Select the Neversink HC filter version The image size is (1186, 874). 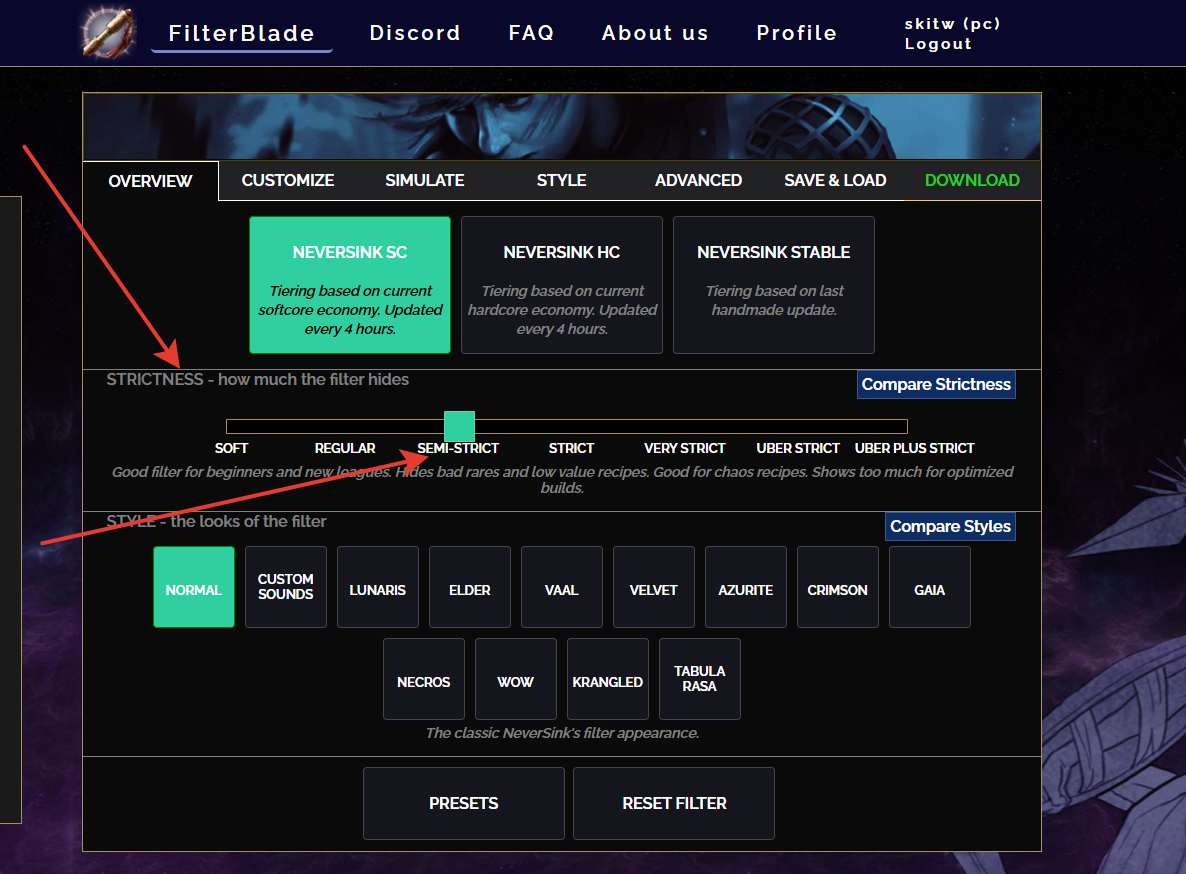(x=562, y=285)
